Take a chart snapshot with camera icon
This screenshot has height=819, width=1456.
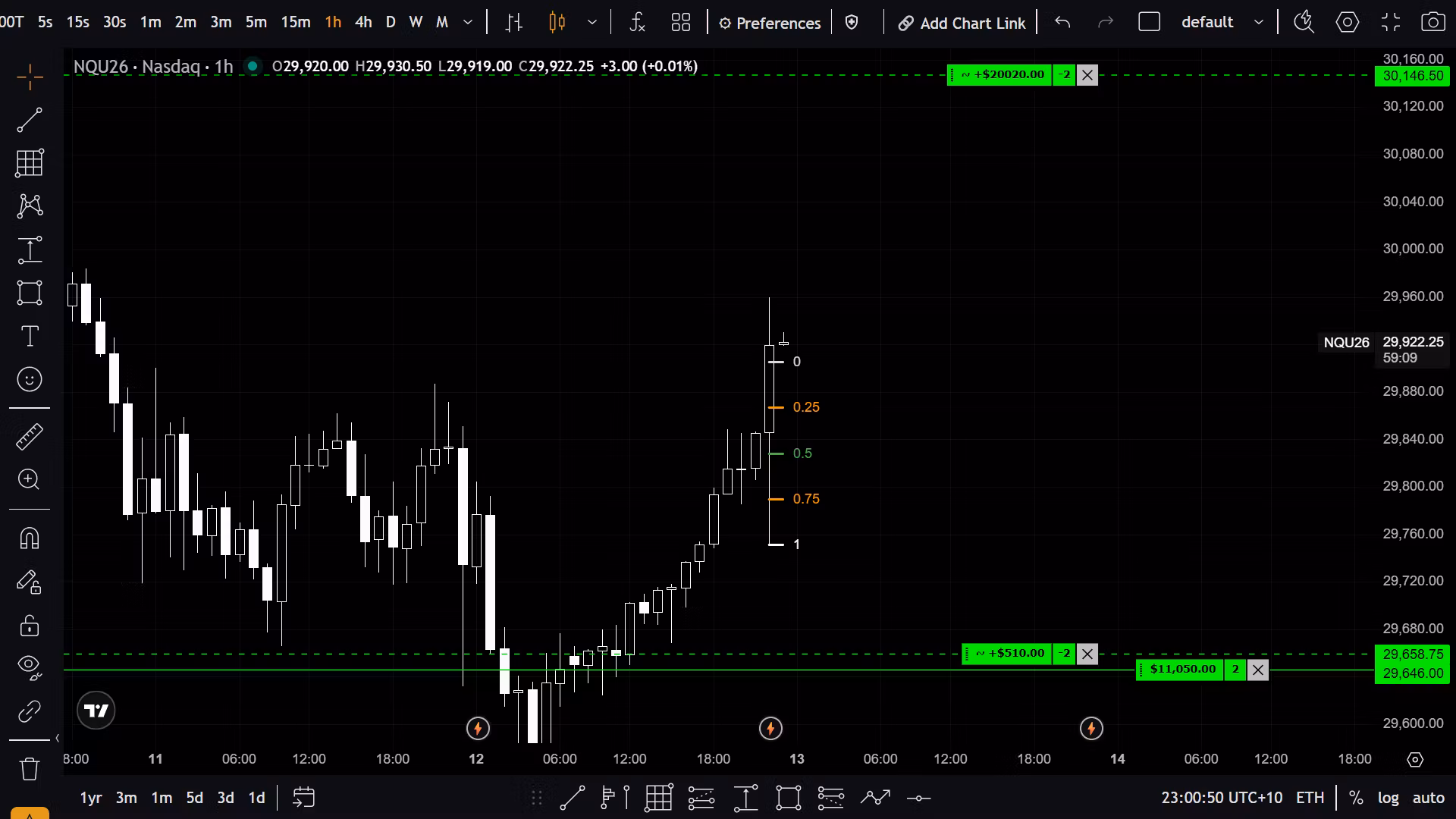tap(1432, 23)
